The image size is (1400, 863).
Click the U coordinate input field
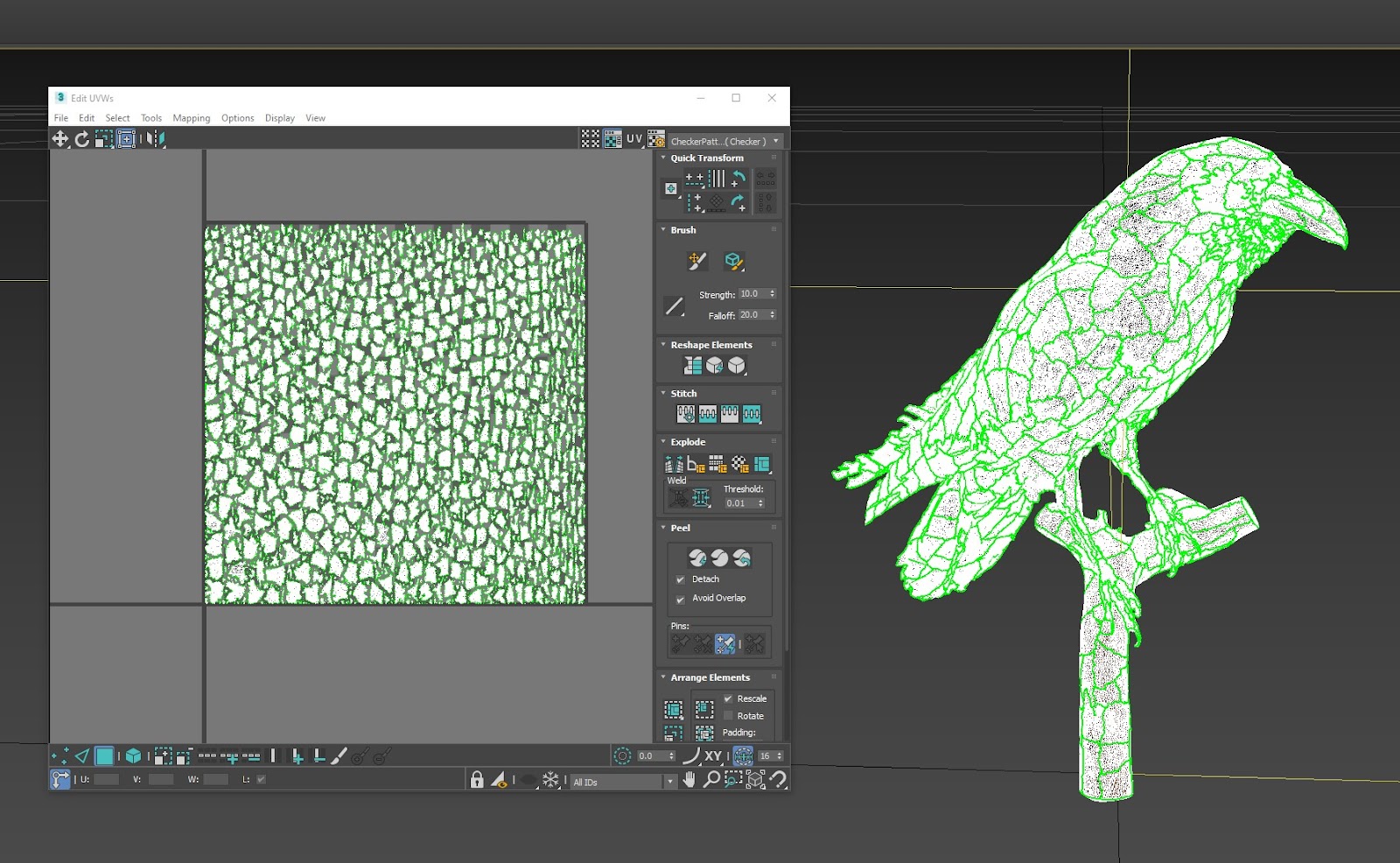point(106,779)
